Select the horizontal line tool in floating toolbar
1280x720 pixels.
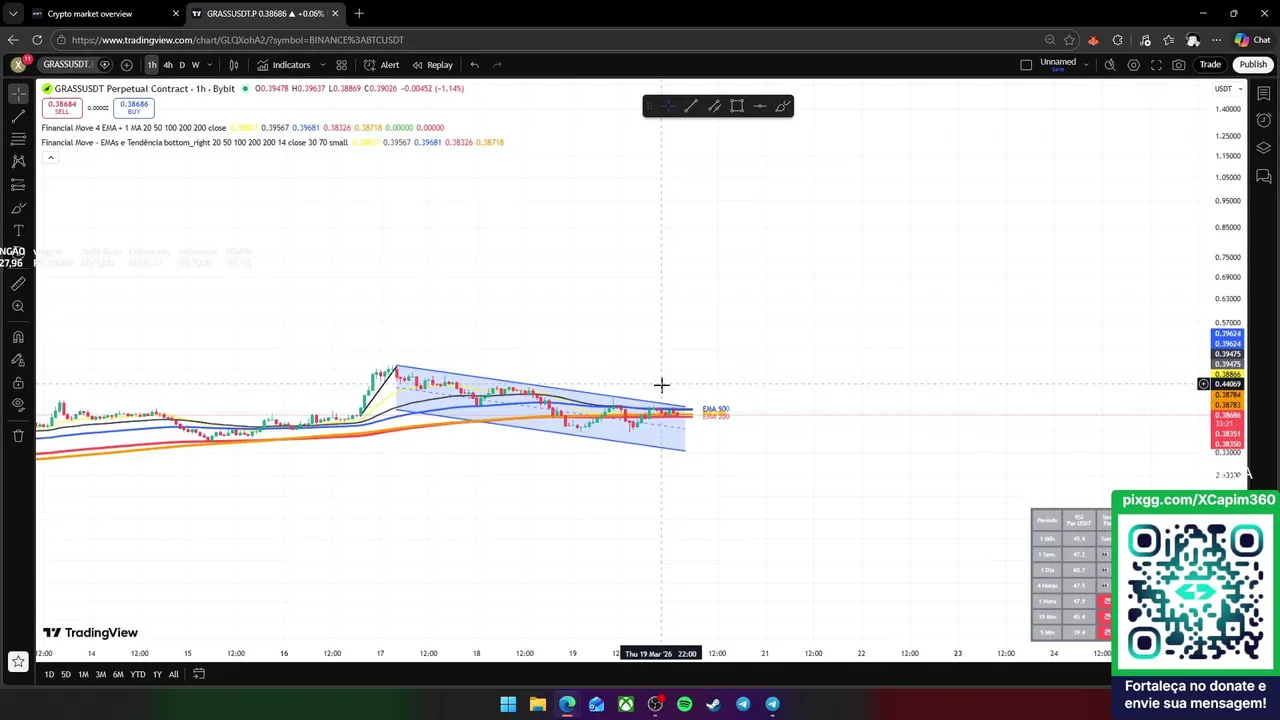pos(760,106)
